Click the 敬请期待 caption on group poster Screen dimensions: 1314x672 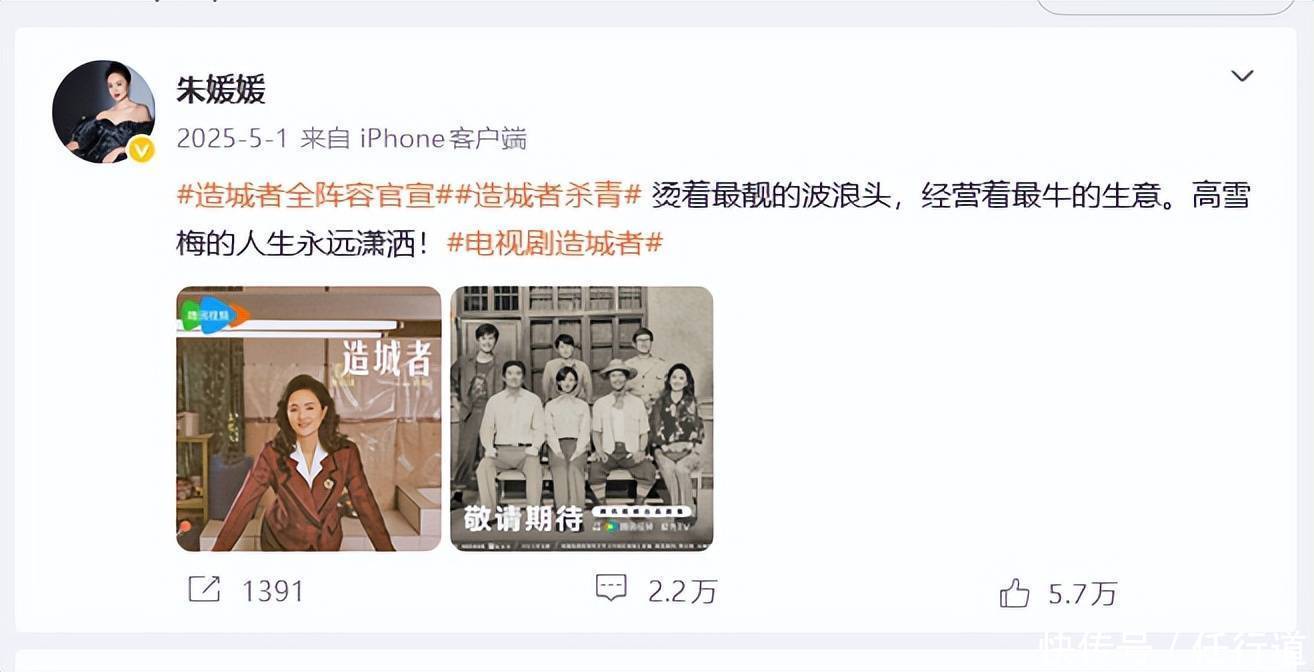point(523,519)
